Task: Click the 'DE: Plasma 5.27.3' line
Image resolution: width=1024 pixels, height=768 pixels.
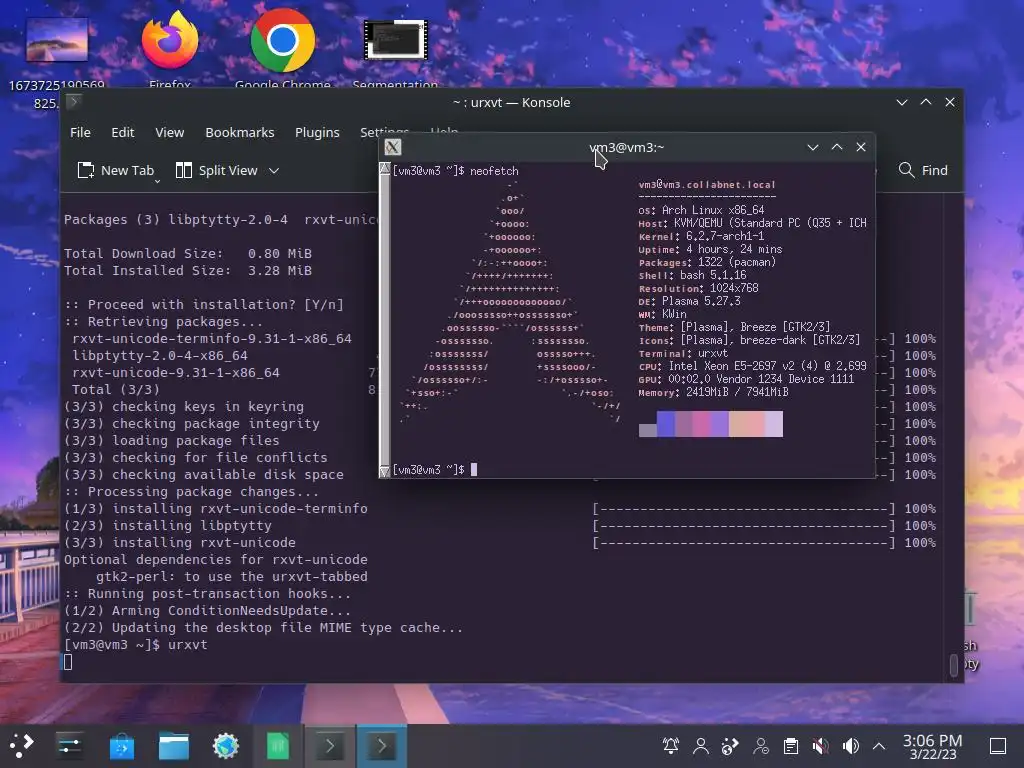Action: [690, 301]
